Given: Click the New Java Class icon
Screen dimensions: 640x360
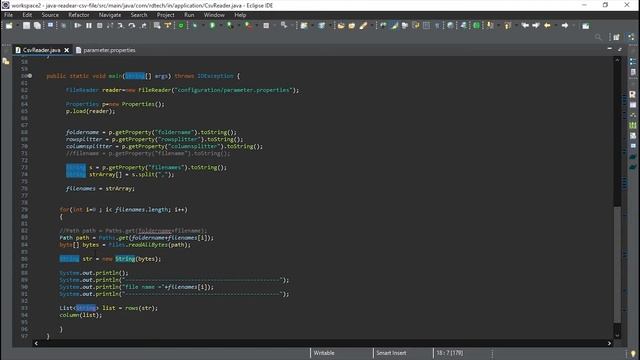Looking at the screenshot, I should [x=322, y=26].
